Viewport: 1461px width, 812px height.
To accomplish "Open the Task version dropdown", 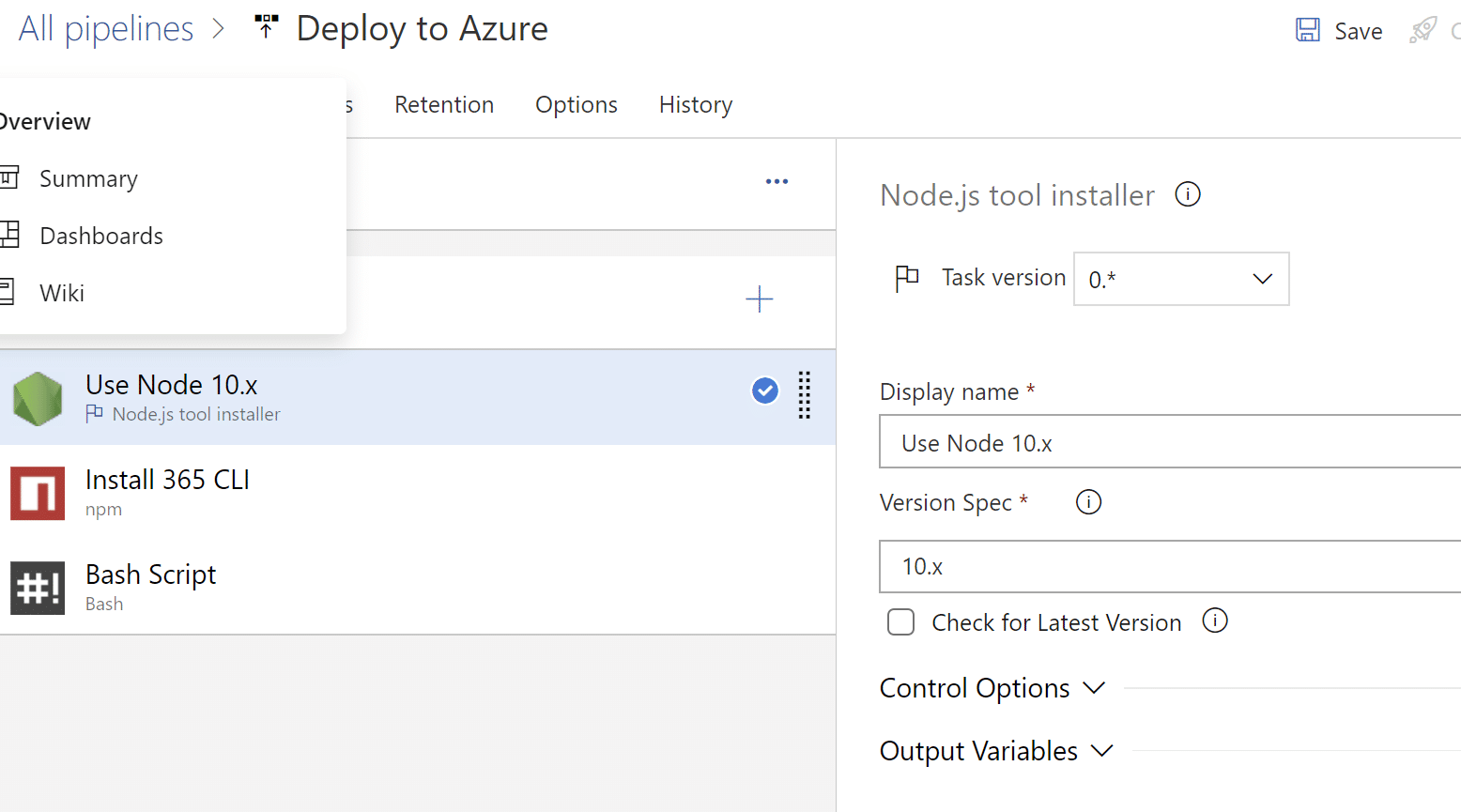I will pyautogui.click(x=1181, y=279).
